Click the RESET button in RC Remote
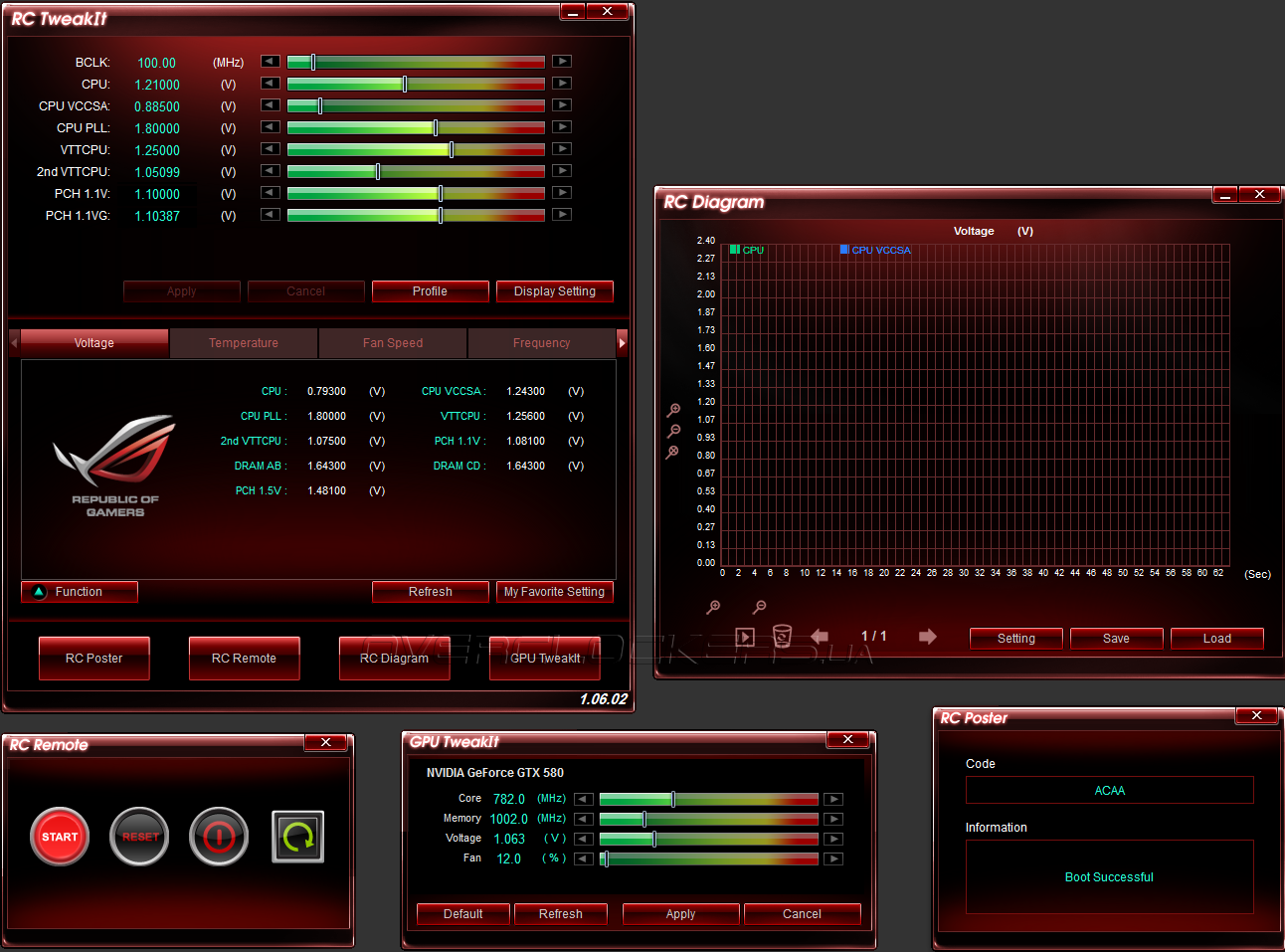The image size is (1285, 952). pyautogui.click(x=139, y=837)
